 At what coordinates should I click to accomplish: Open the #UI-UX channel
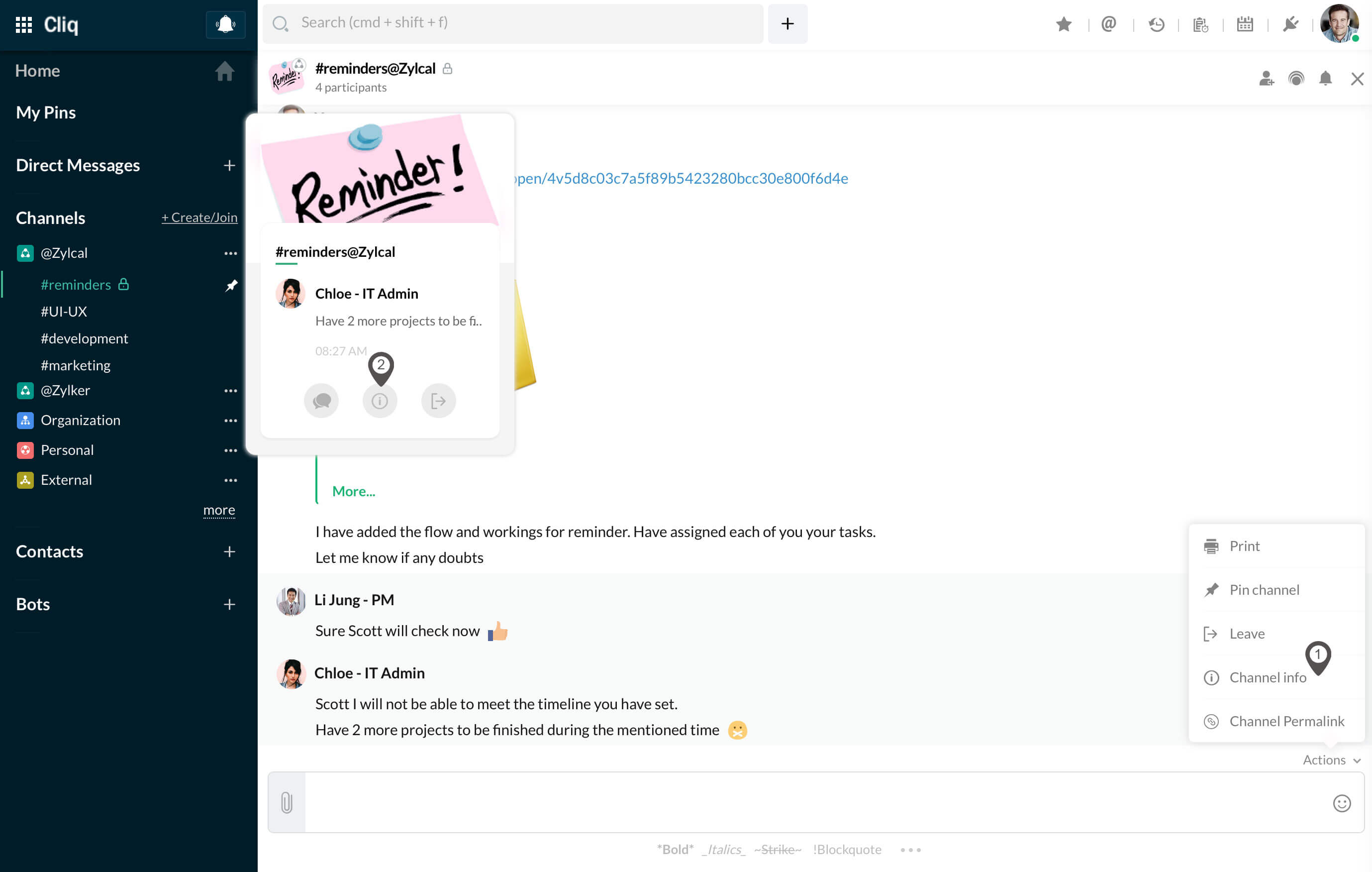pos(64,312)
